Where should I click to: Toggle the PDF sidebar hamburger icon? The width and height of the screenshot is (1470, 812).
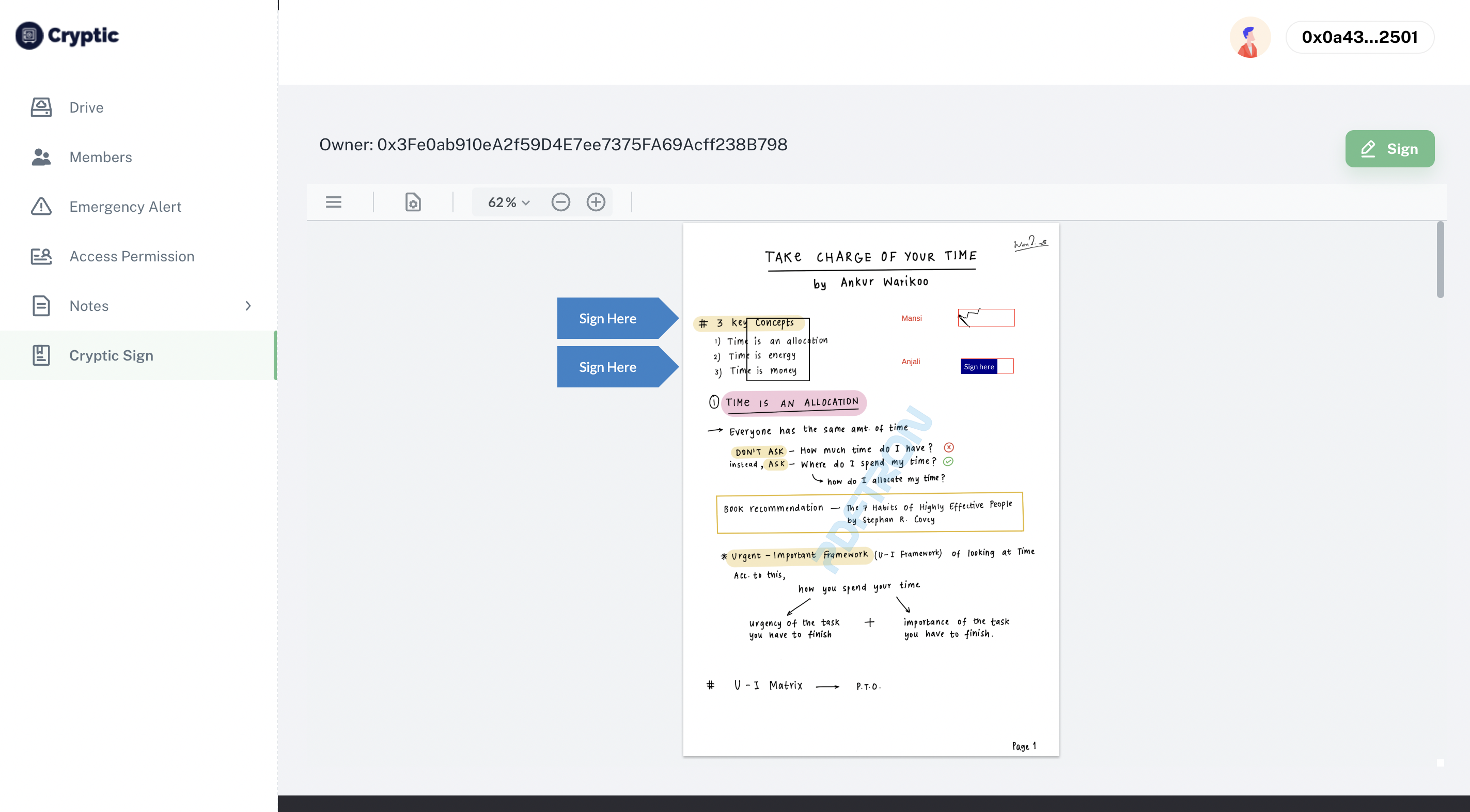click(334, 202)
